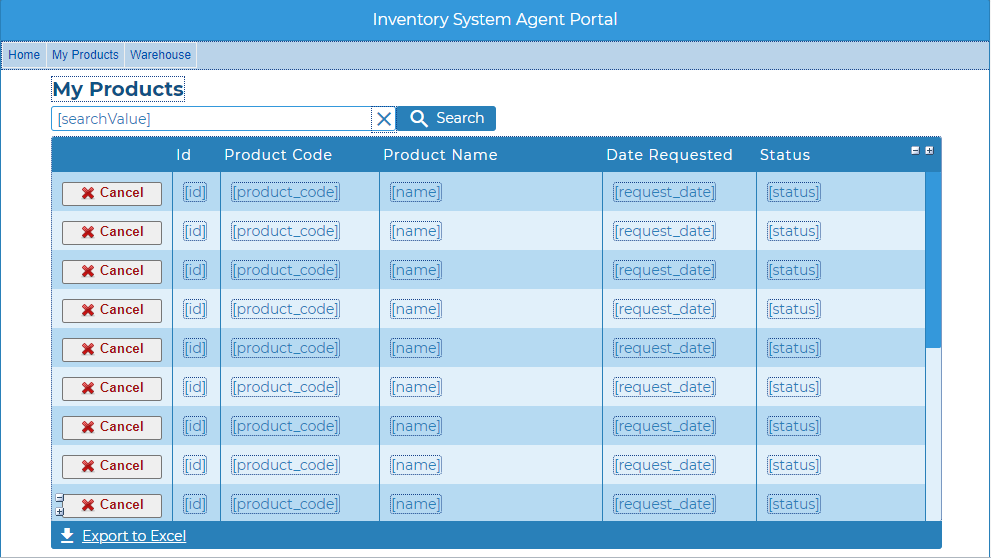Select the Date Requested column header
The height and width of the screenshot is (559, 991).
click(x=669, y=155)
